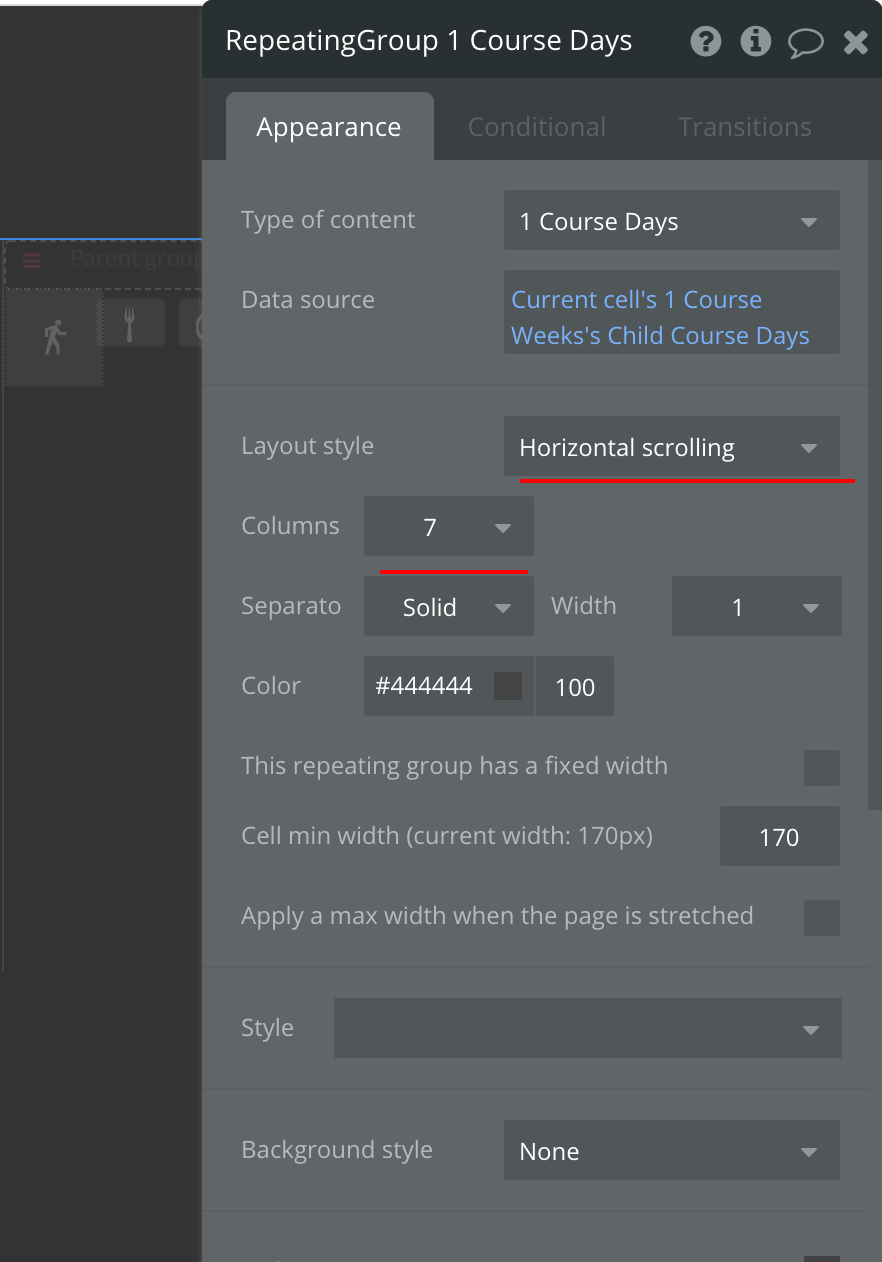Viewport: 882px width, 1262px height.
Task: Select the walking person icon element
Action: (54, 338)
